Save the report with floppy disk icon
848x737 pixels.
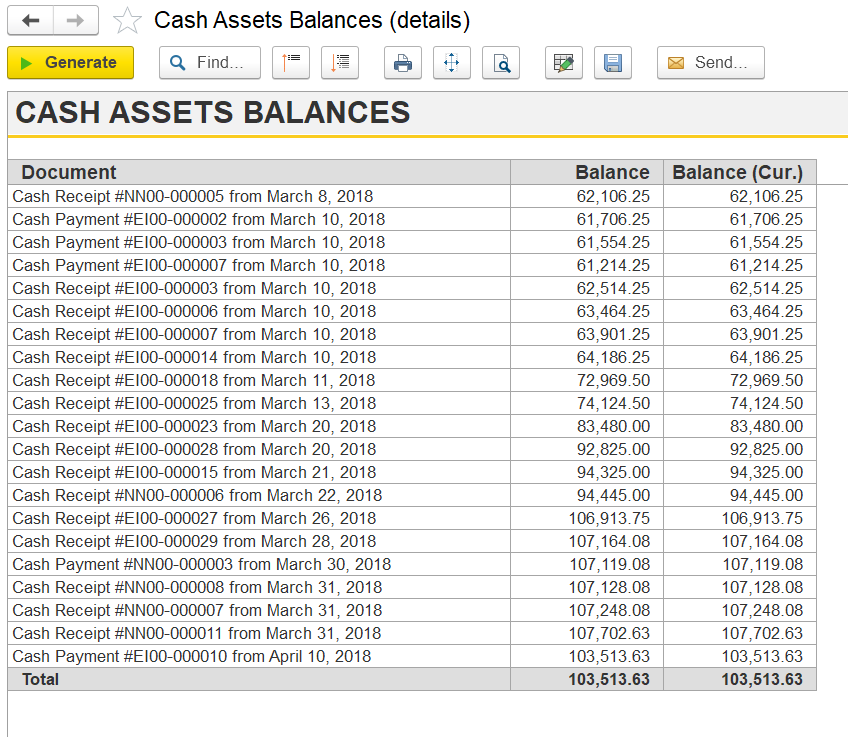coord(613,62)
